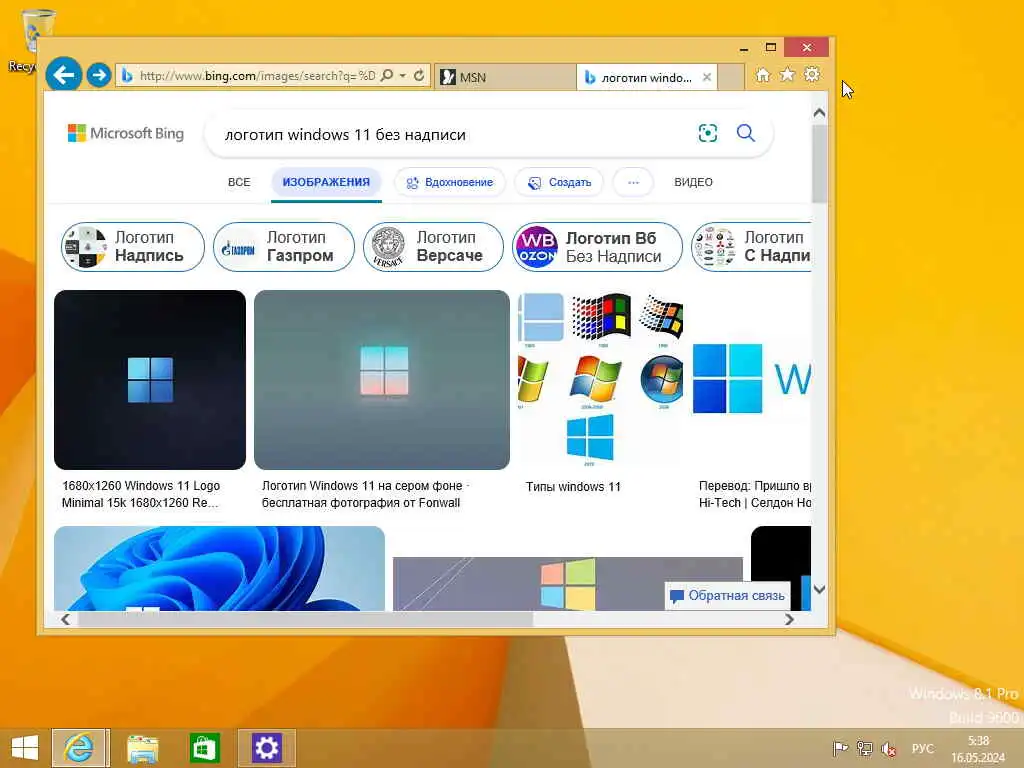Open the blue bloom wallpaper thumbnail
The height and width of the screenshot is (768, 1024).
click(x=219, y=568)
